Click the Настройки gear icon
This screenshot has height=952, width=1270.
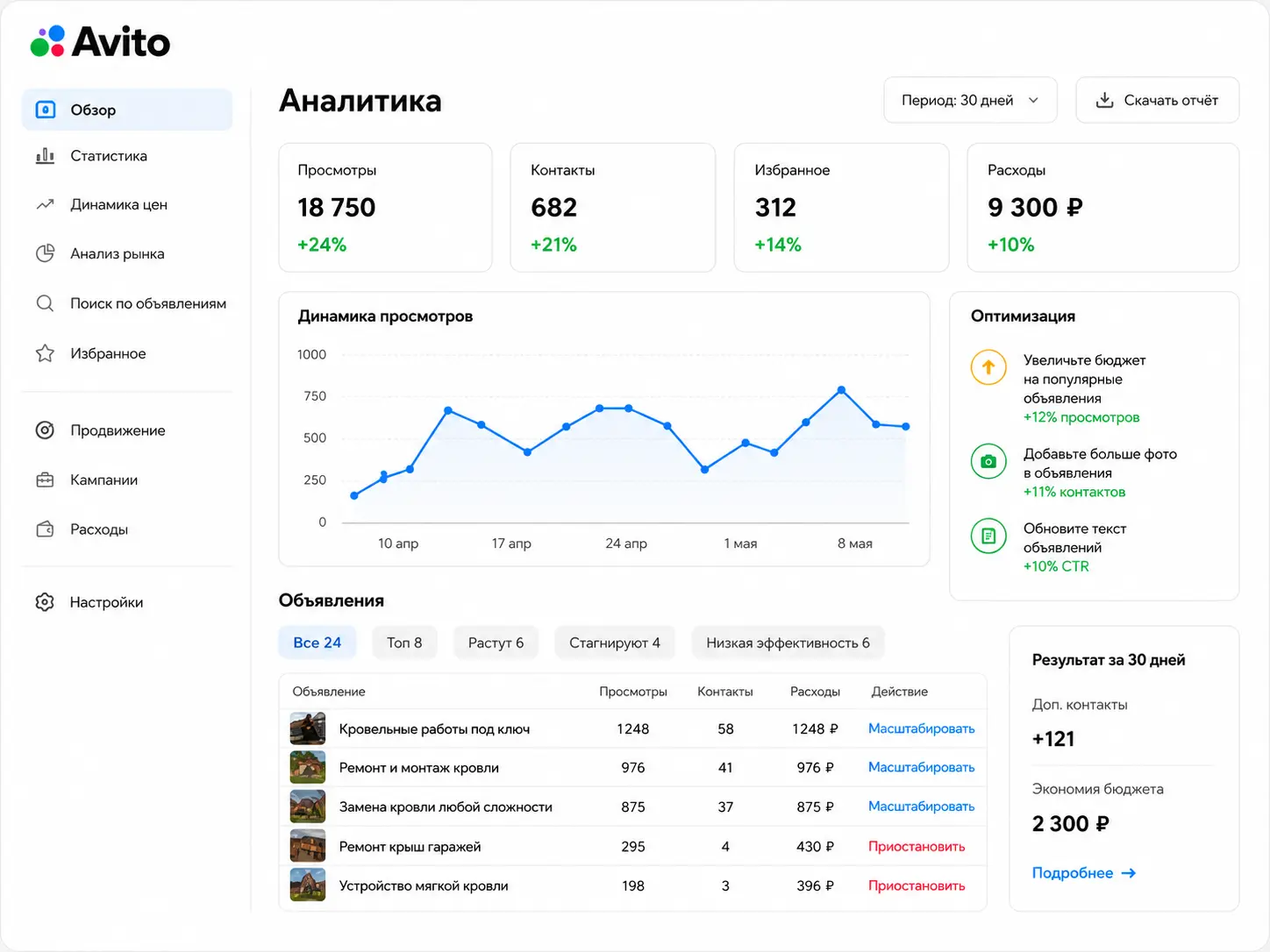tap(45, 602)
